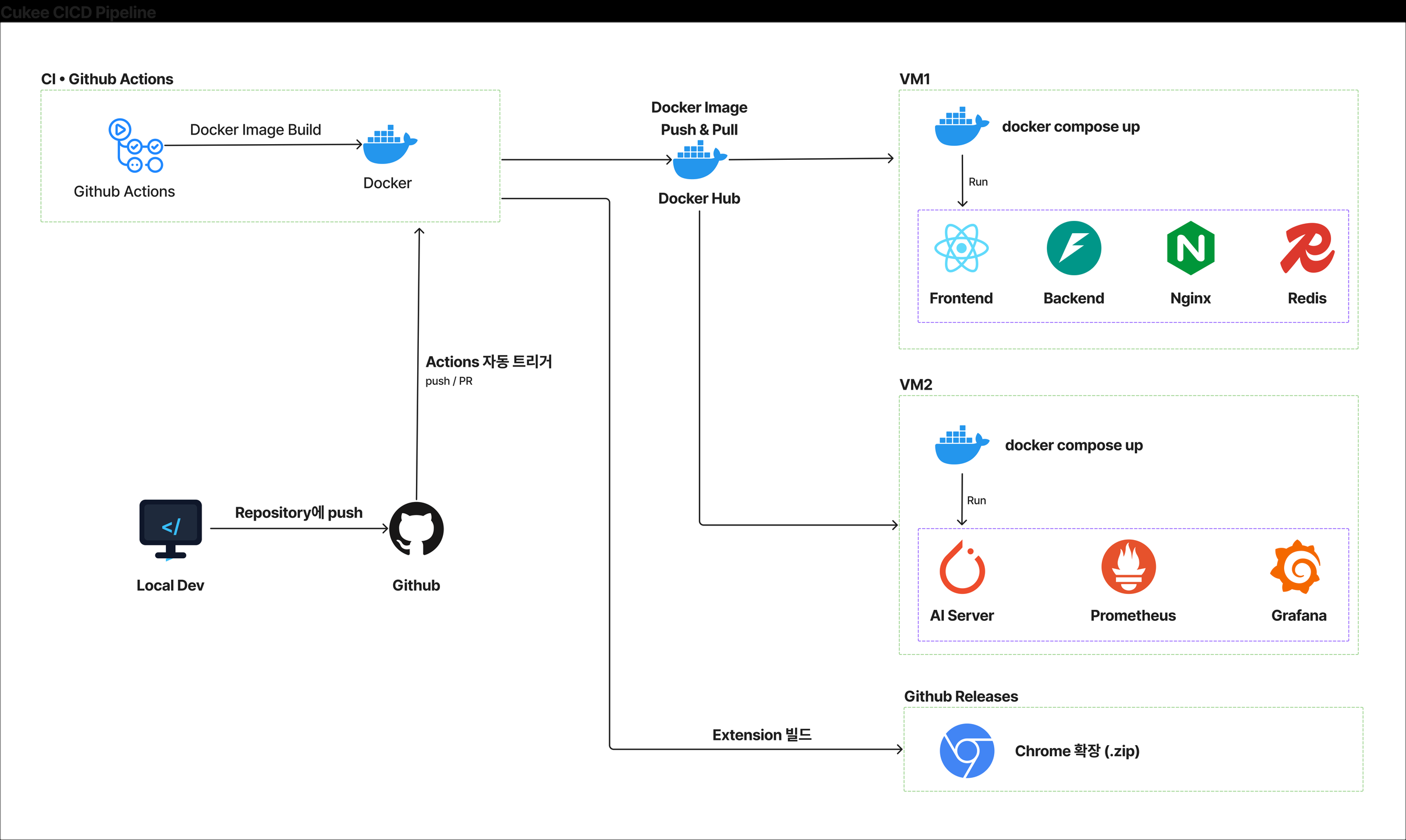Viewport: 1406px width, 840px height.
Task: Click the Github Actions workflow icon
Action: pyautogui.click(x=136, y=146)
